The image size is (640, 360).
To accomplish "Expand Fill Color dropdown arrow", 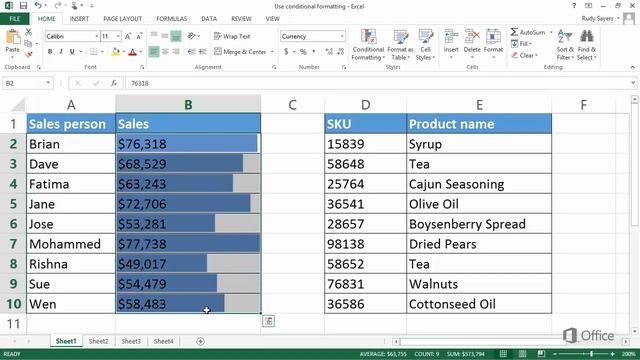I will click(x=124, y=52).
